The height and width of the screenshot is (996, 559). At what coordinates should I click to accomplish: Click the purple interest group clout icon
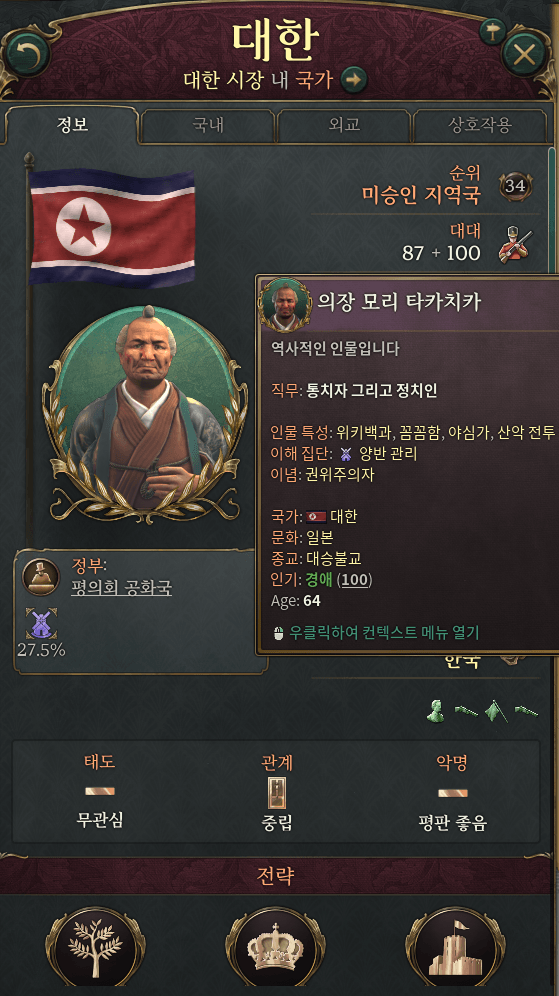[41, 623]
